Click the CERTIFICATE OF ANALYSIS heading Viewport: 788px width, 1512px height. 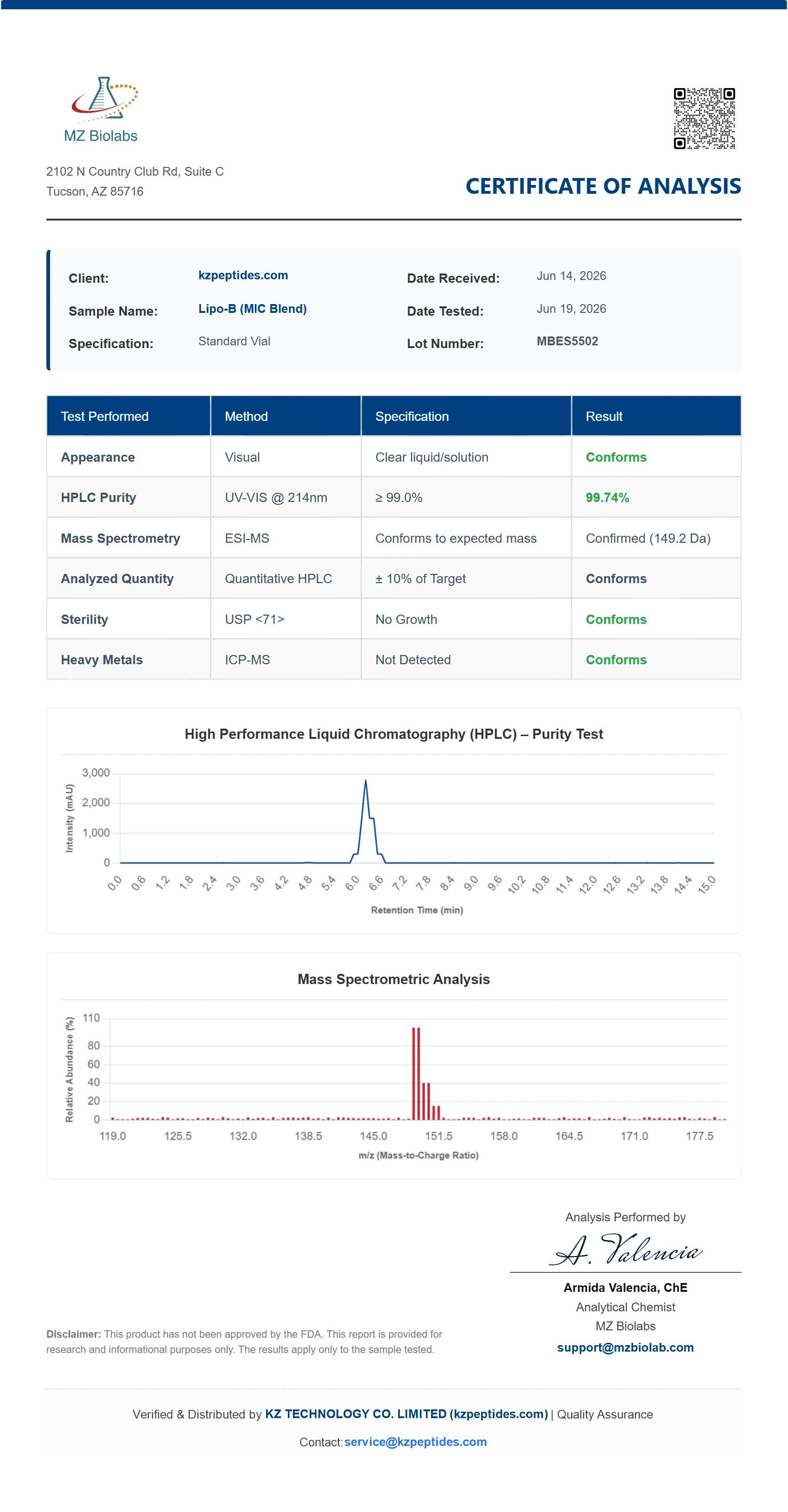603,186
